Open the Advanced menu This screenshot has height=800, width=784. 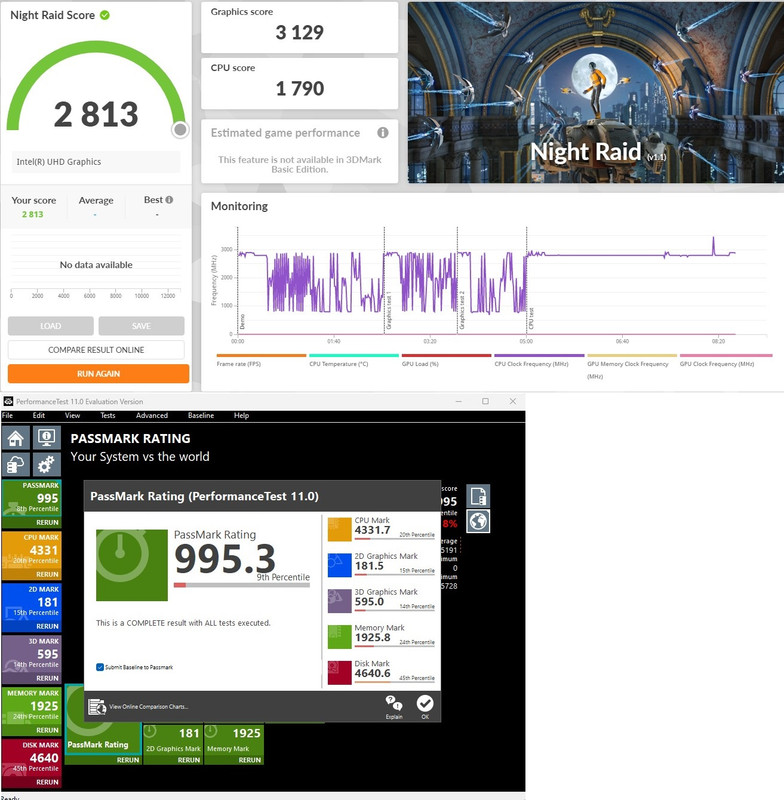(x=152, y=415)
